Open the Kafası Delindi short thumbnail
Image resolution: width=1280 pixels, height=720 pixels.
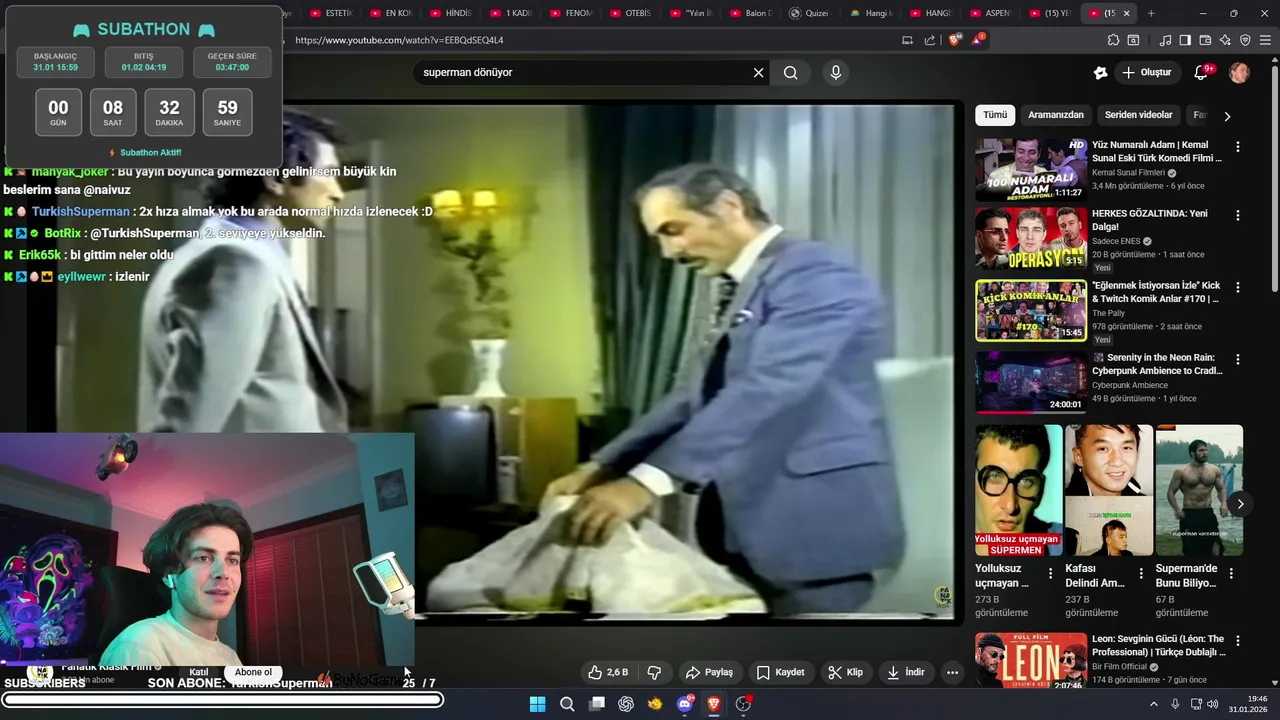(x=1108, y=490)
